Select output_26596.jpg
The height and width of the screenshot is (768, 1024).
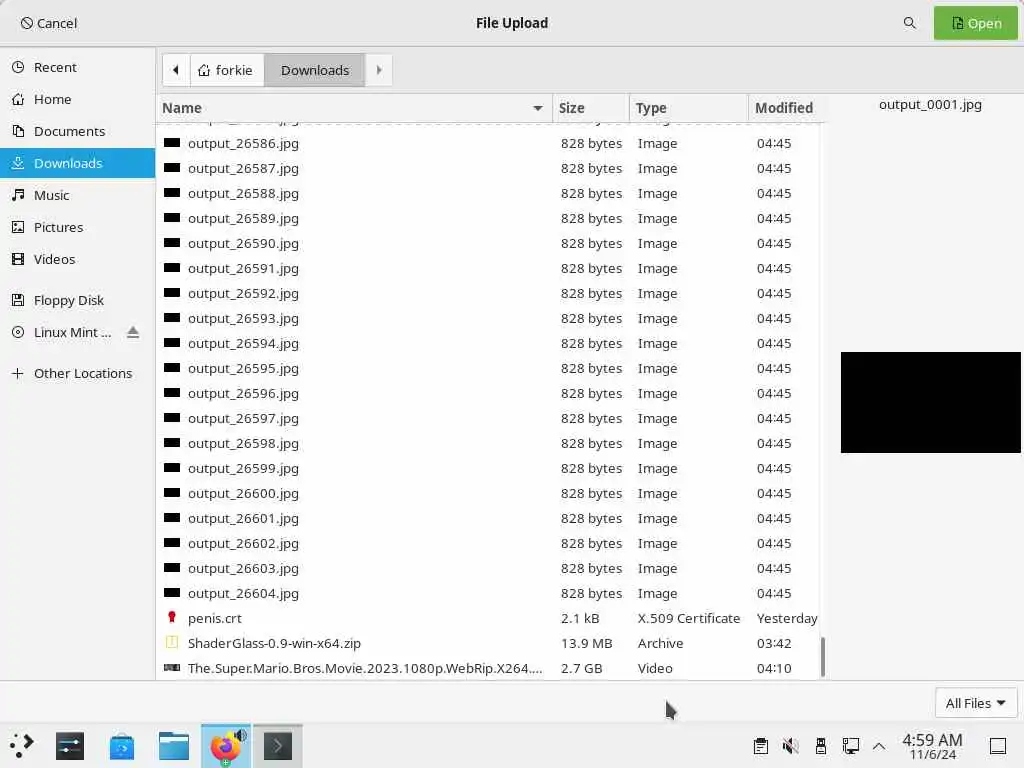coord(487,394)
